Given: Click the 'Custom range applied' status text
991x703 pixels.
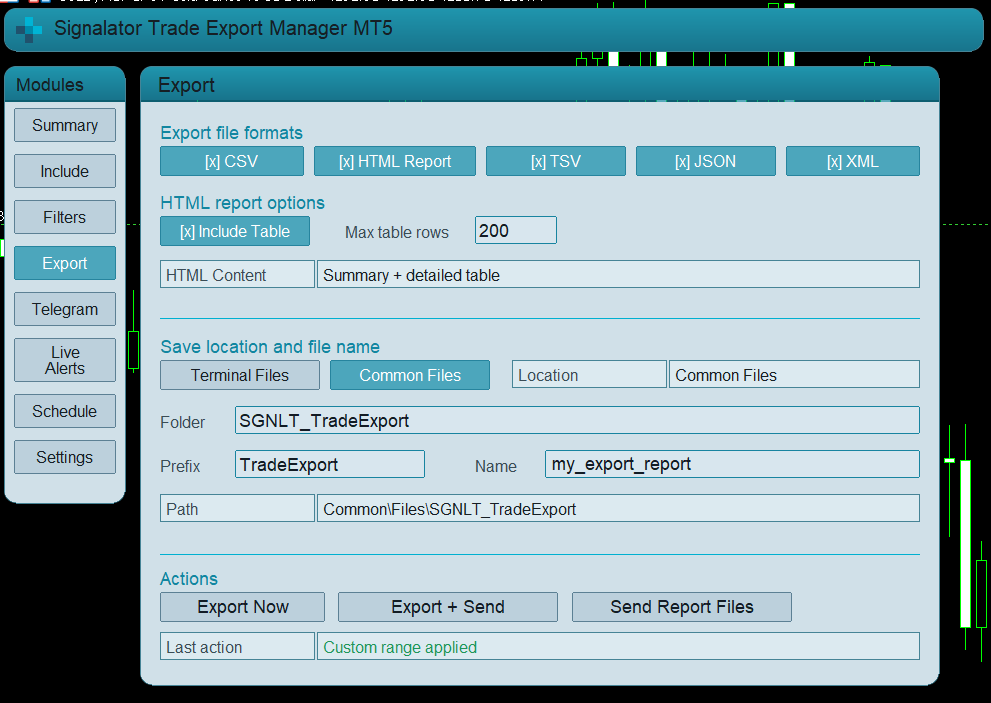Looking at the screenshot, I should (x=400, y=647).
